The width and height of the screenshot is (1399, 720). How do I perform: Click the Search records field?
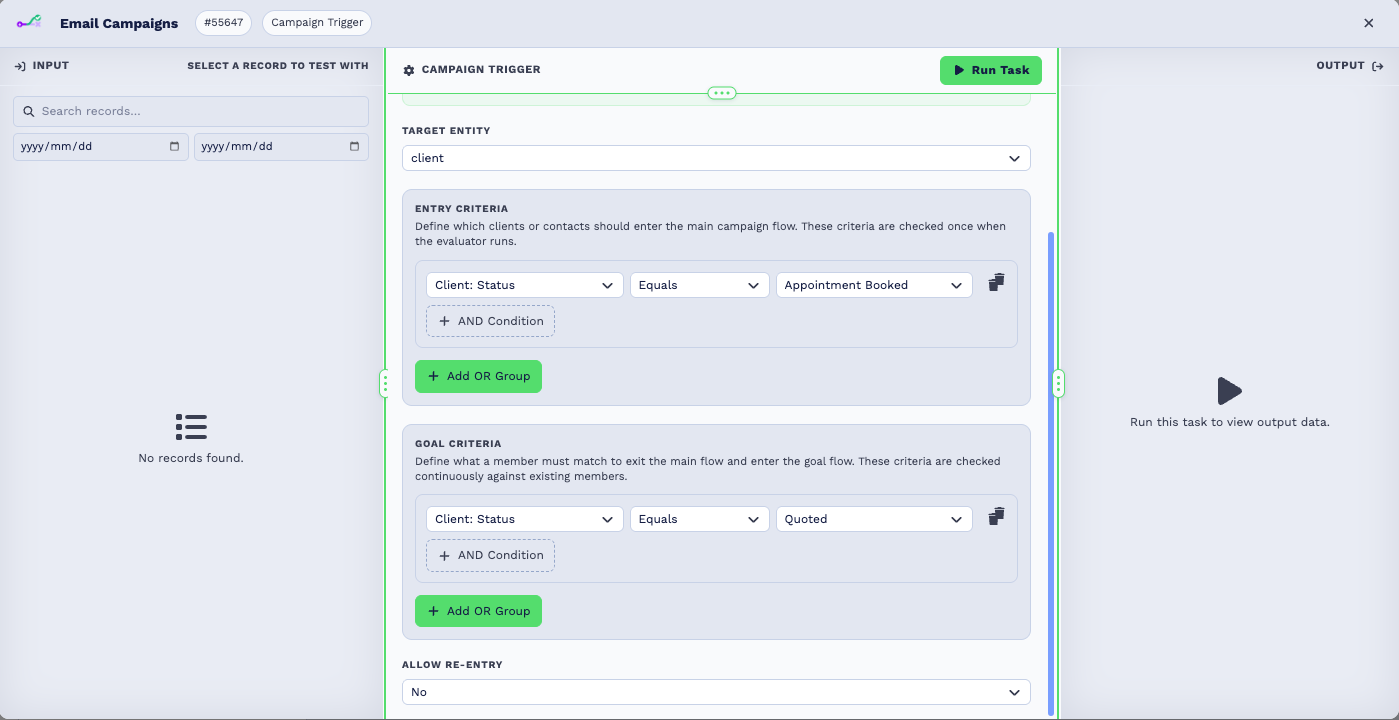coord(191,111)
